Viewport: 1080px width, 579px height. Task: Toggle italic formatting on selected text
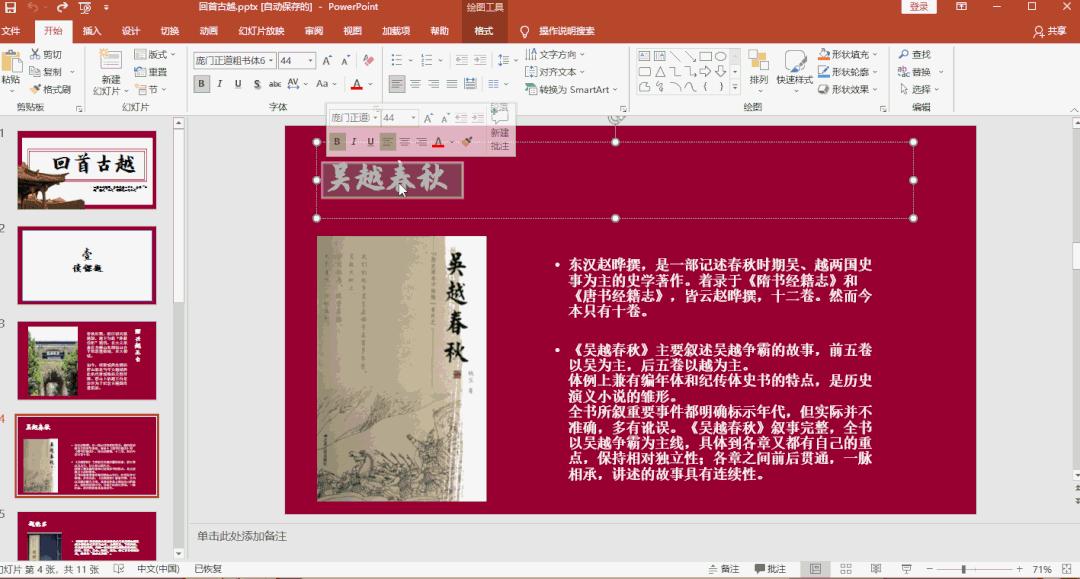[x=219, y=83]
